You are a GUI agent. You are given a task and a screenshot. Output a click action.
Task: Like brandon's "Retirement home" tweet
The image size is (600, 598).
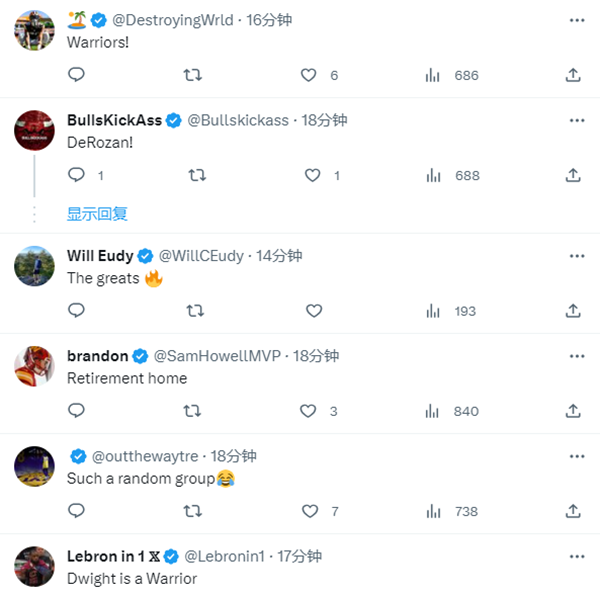tap(309, 411)
